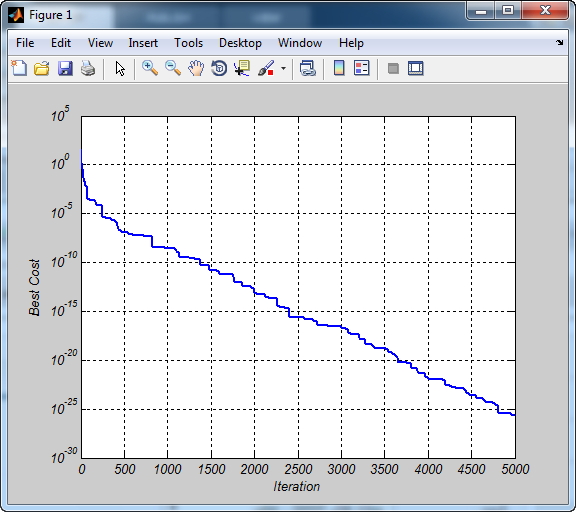Toggle the Insert Legend button
This screenshot has width=576, height=512.
[x=361, y=68]
